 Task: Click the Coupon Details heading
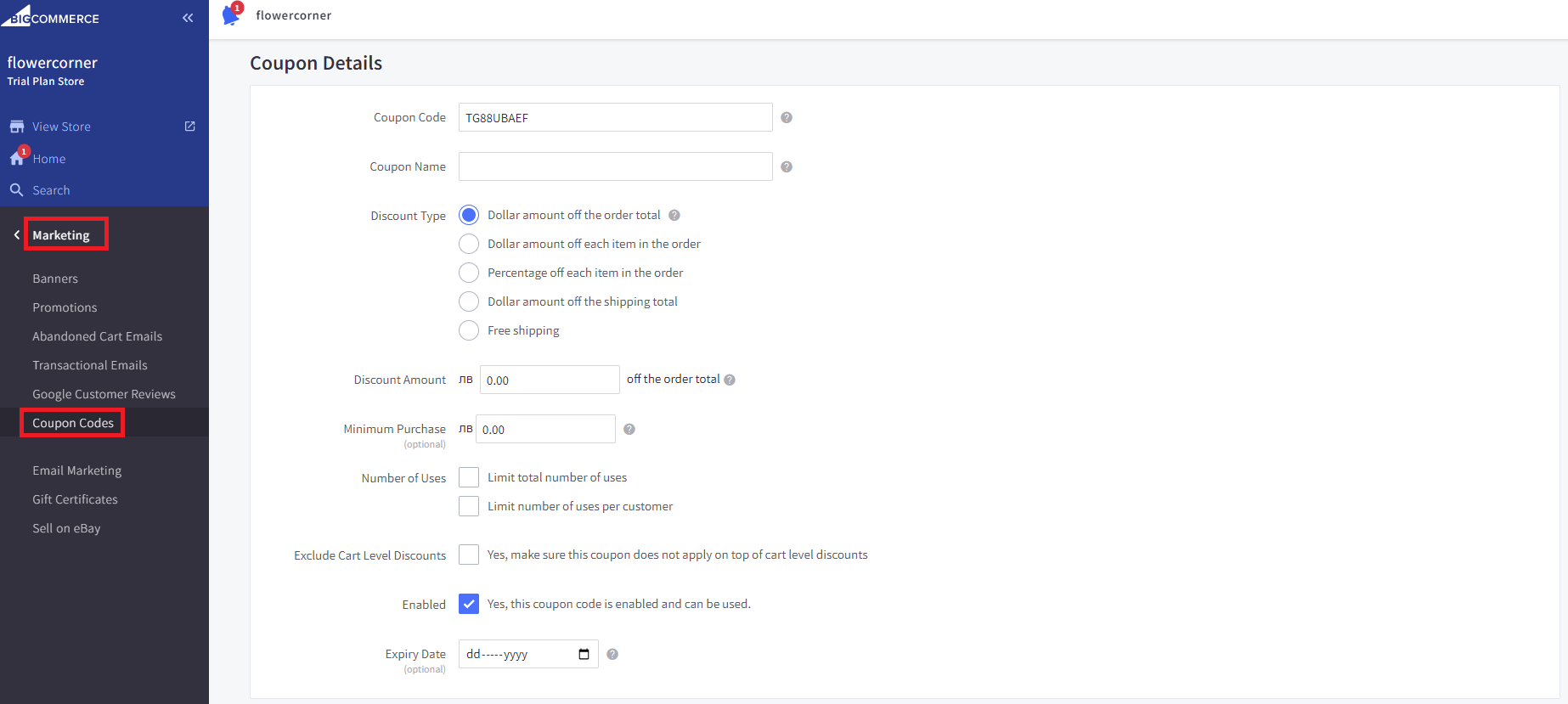(316, 63)
